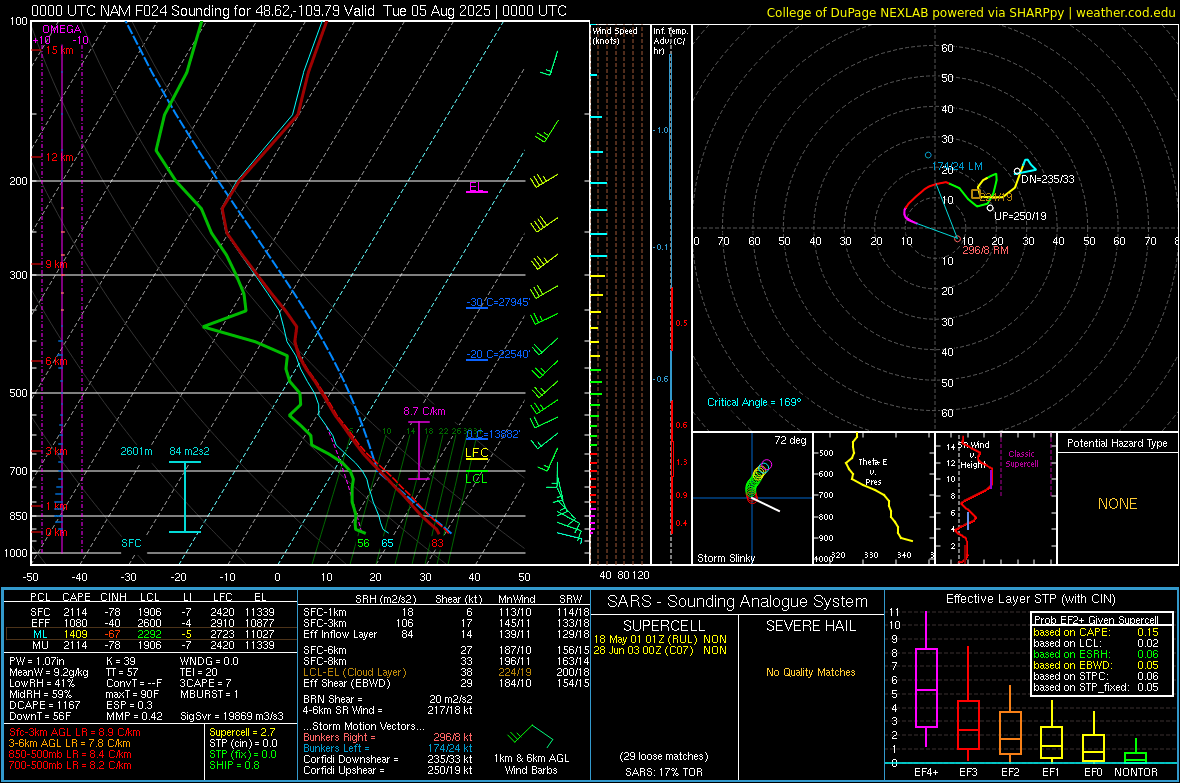Click the DN=235/33 hodograph label
The height and width of the screenshot is (783, 1180).
(1048, 179)
